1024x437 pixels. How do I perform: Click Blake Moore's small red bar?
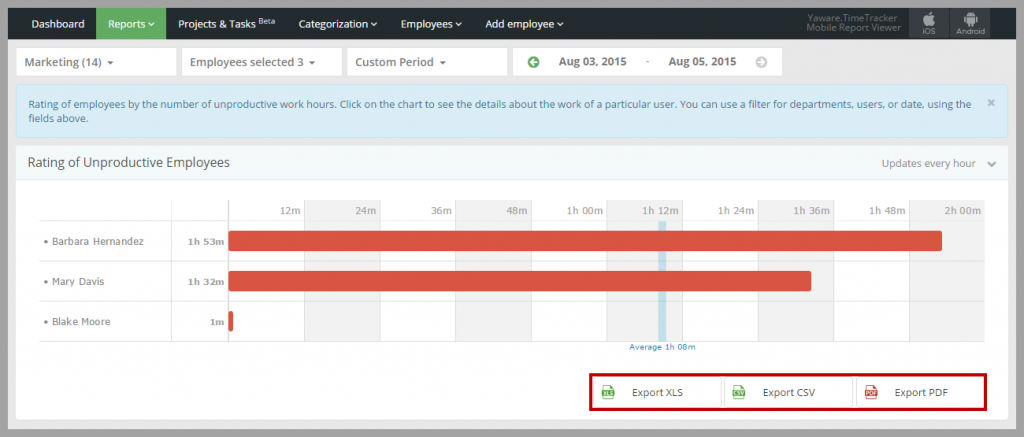[231, 321]
